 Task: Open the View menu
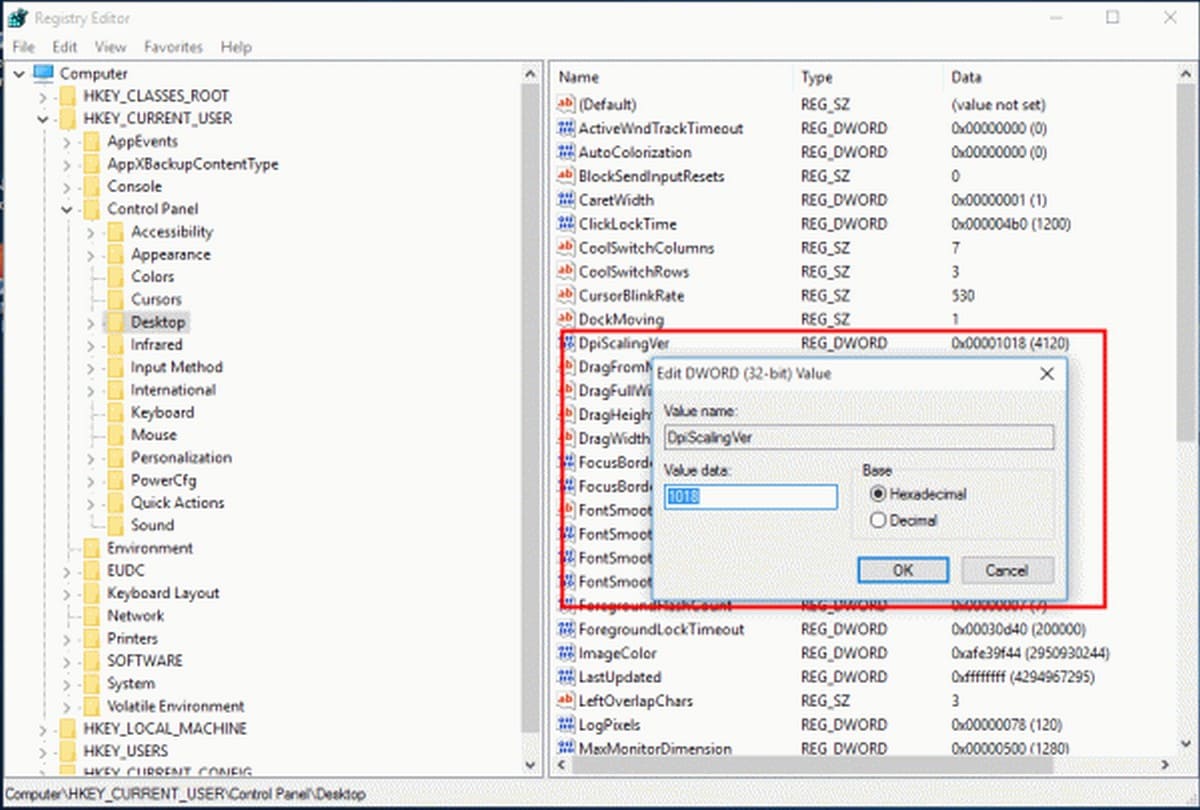[x=110, y=47]
